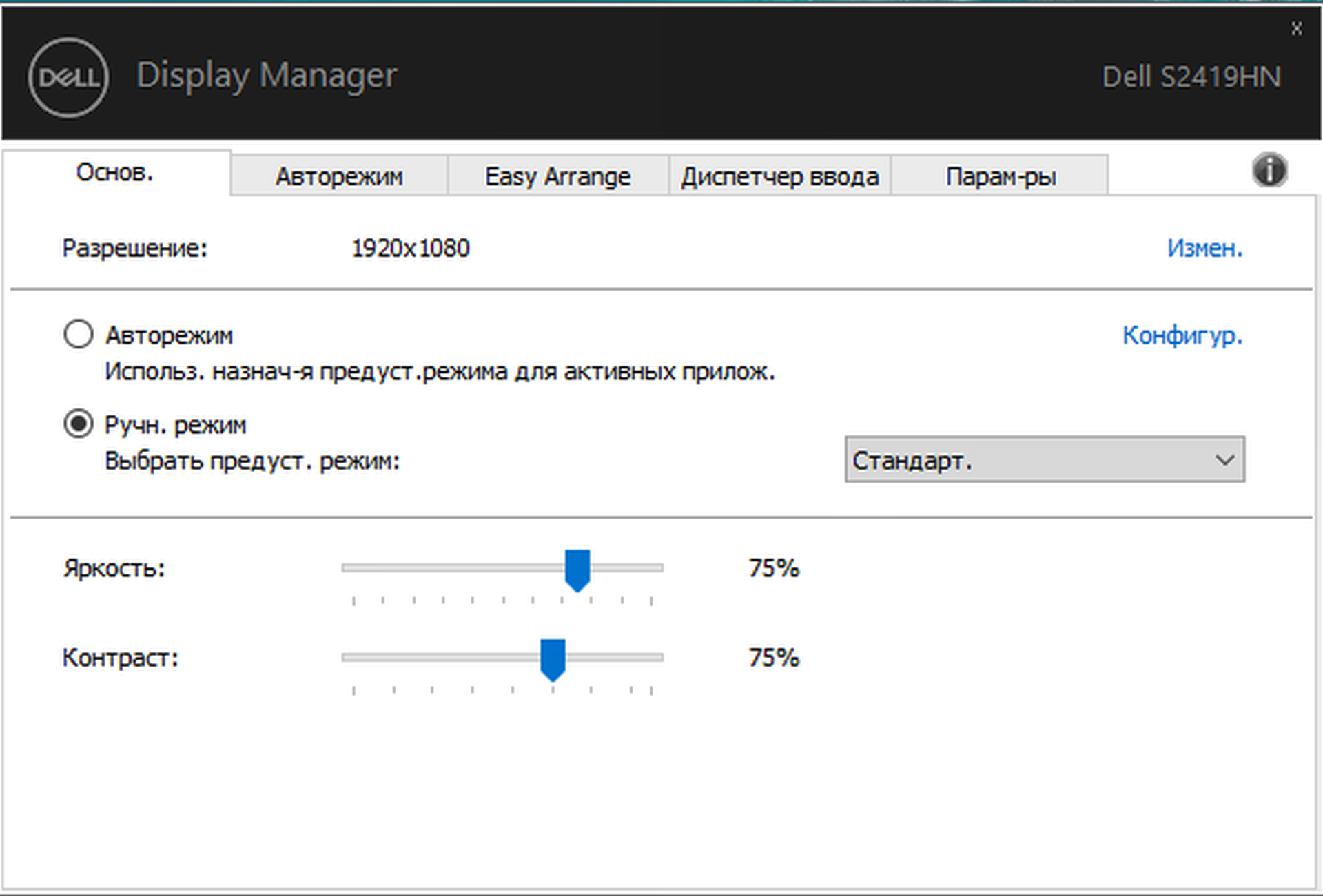The height and width of the screenshot is (896, 1323).
Task: Click the Выбрать предуст. режим: label
Action: pos(252,461)
